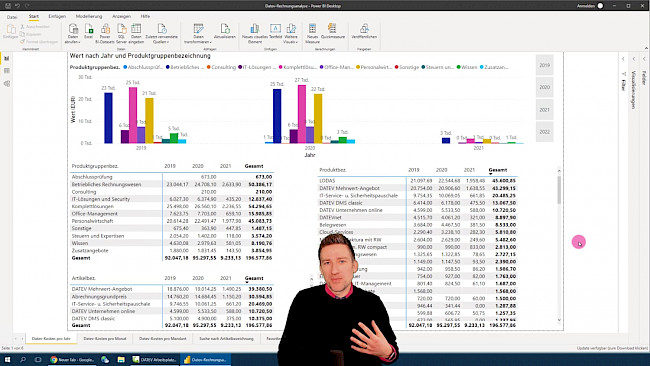Sort by Gesamt in Artikelbez. table
650x366 pixels.
pos(254,278)
